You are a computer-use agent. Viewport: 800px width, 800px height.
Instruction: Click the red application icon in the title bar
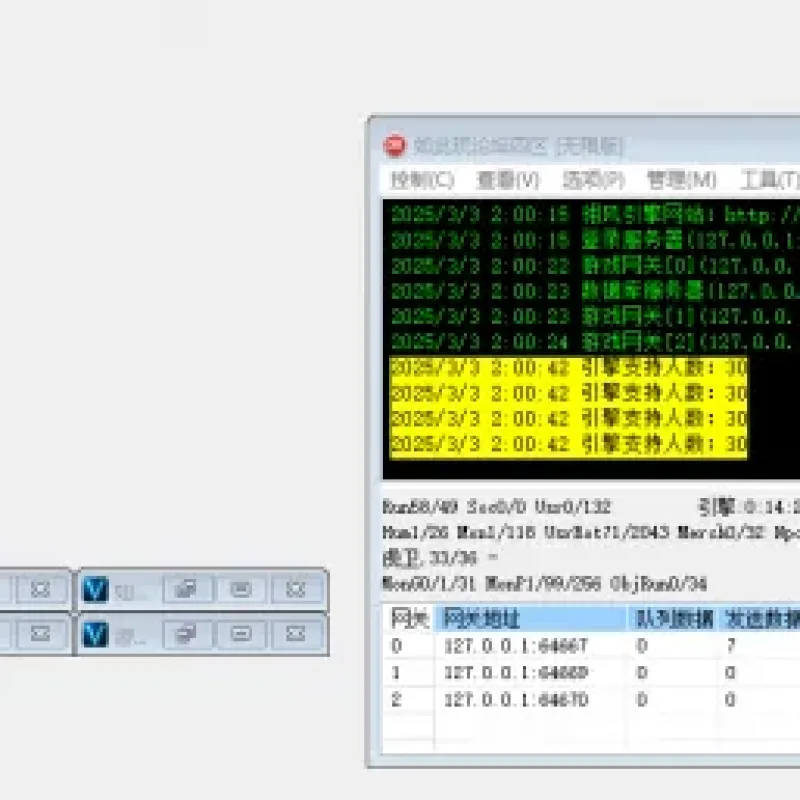point(394,146)
